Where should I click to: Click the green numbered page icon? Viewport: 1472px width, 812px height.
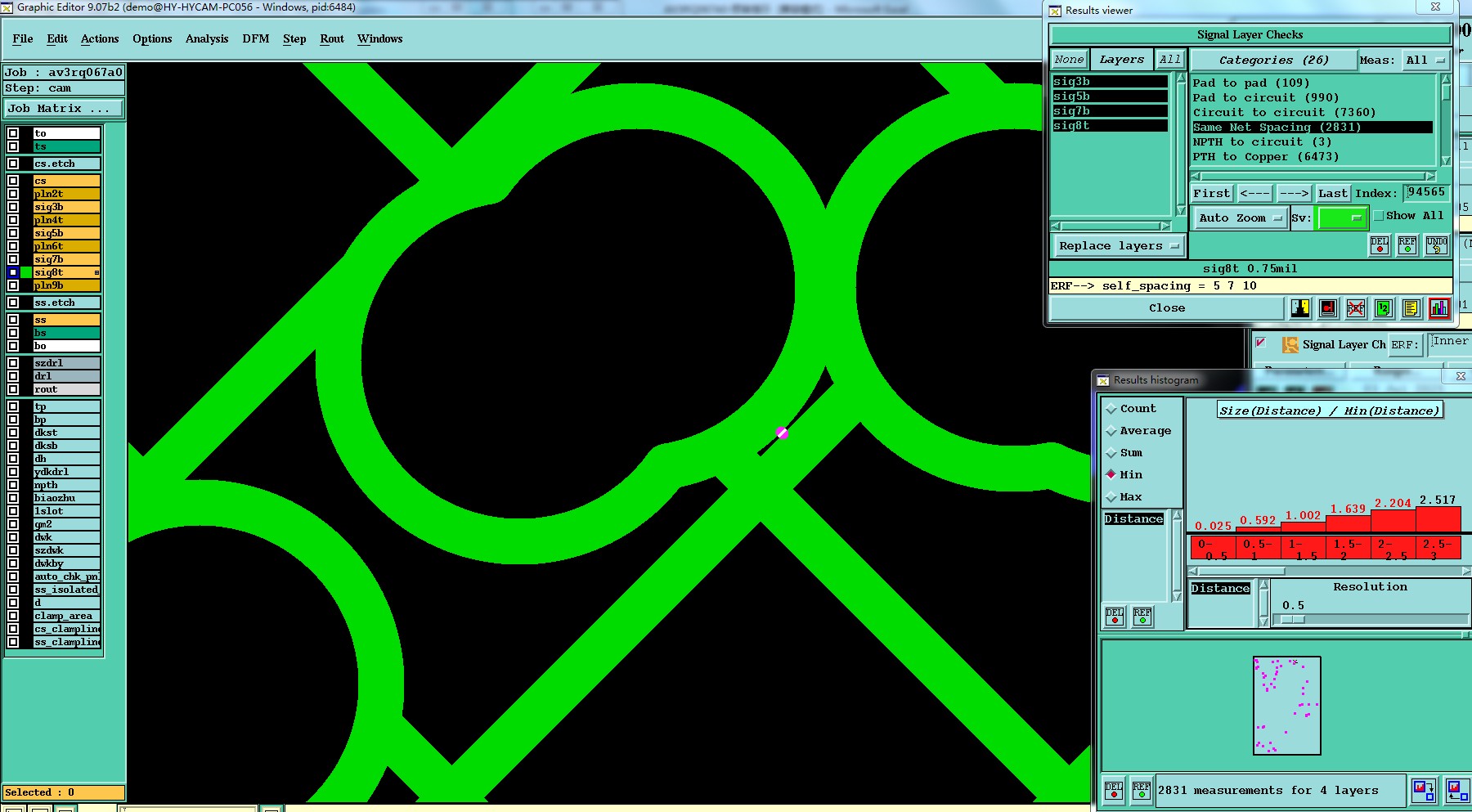[x=1384, y=308]
